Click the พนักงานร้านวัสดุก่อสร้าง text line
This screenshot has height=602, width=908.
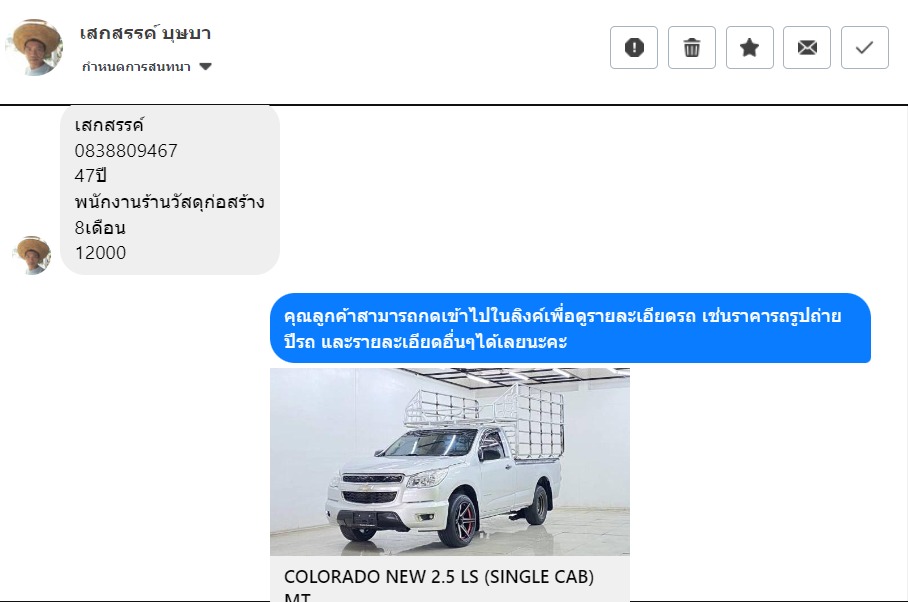point(169,202)
